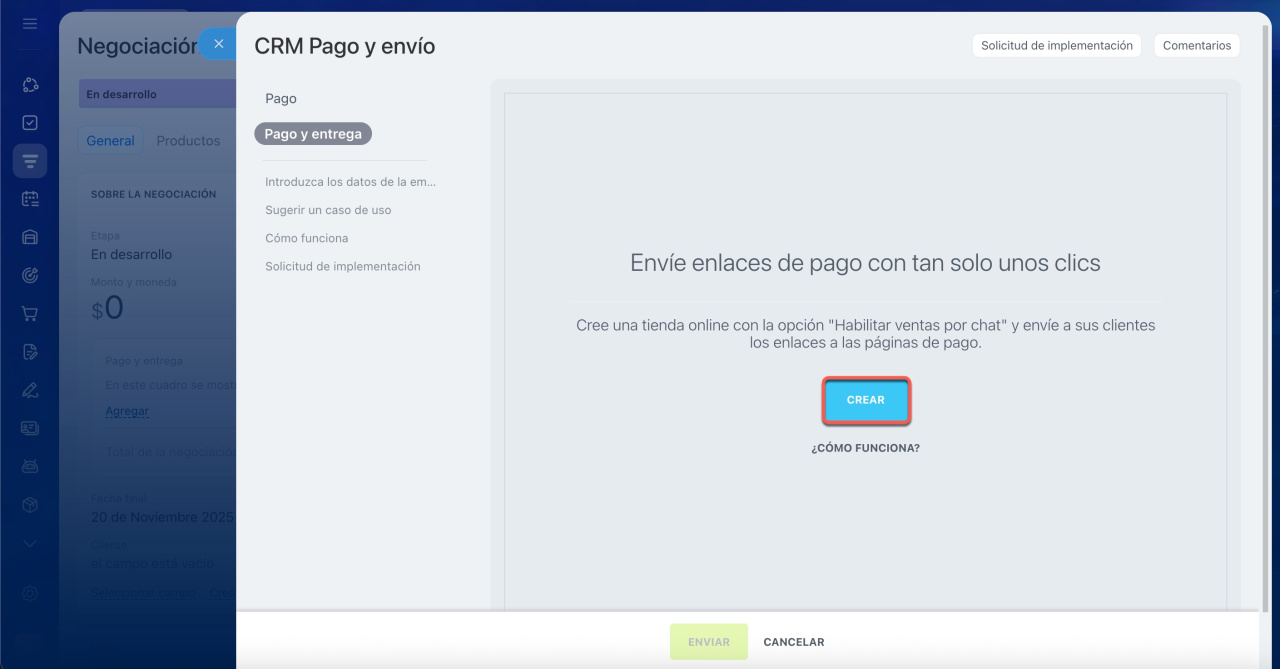
Task: Open the Calendar icon in sidebar
Action: point(30,199)
